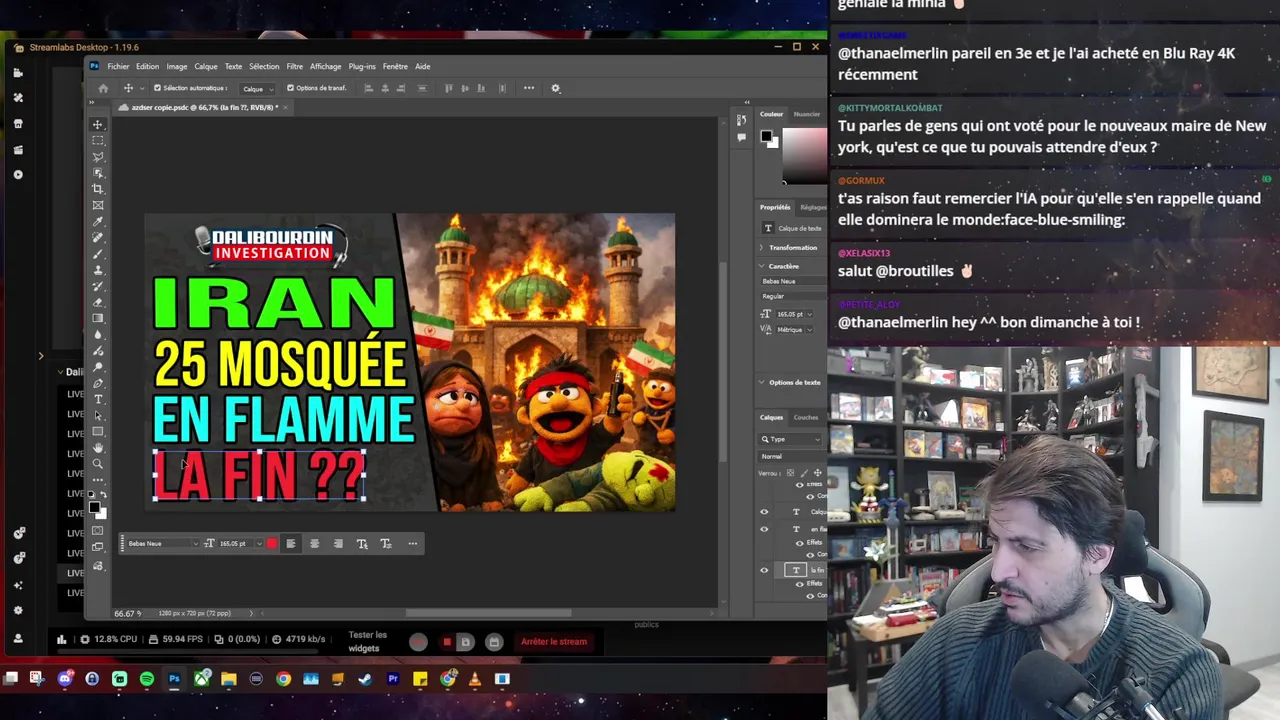Select the Zoom magnifier tool
1280x720 pixels.
pos(97,463)
